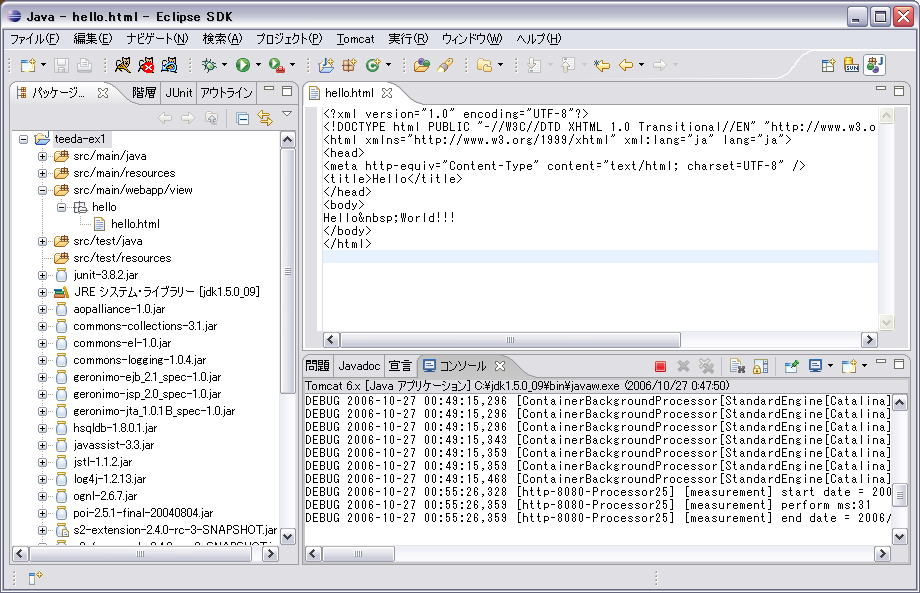Click the Debug bug icon in the toolbar

click(x=209, y=66)
